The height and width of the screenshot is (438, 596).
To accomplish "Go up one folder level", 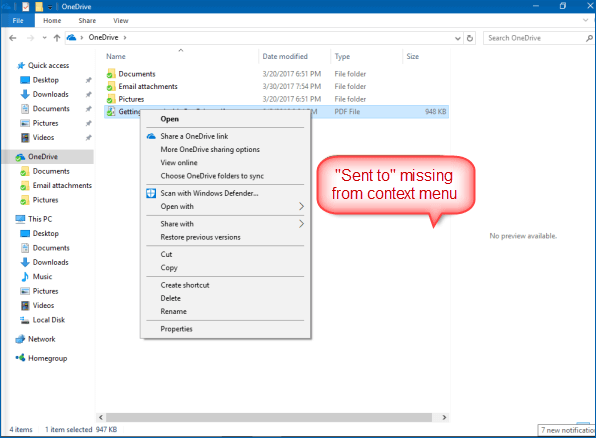I will [x=57, y=38].
